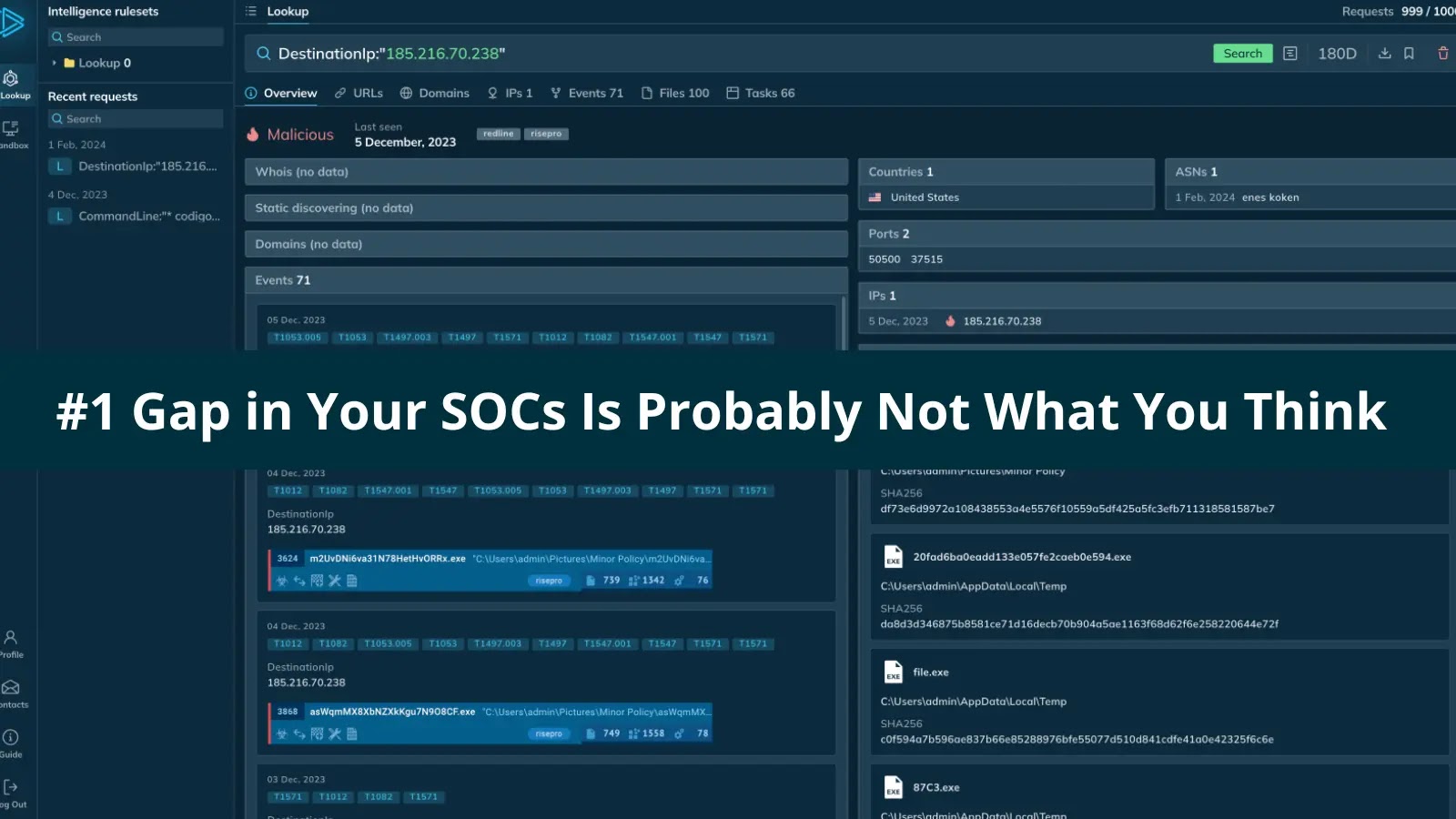Collapse the Ports 2 section
1456x819 pixels.
point(887,233)
